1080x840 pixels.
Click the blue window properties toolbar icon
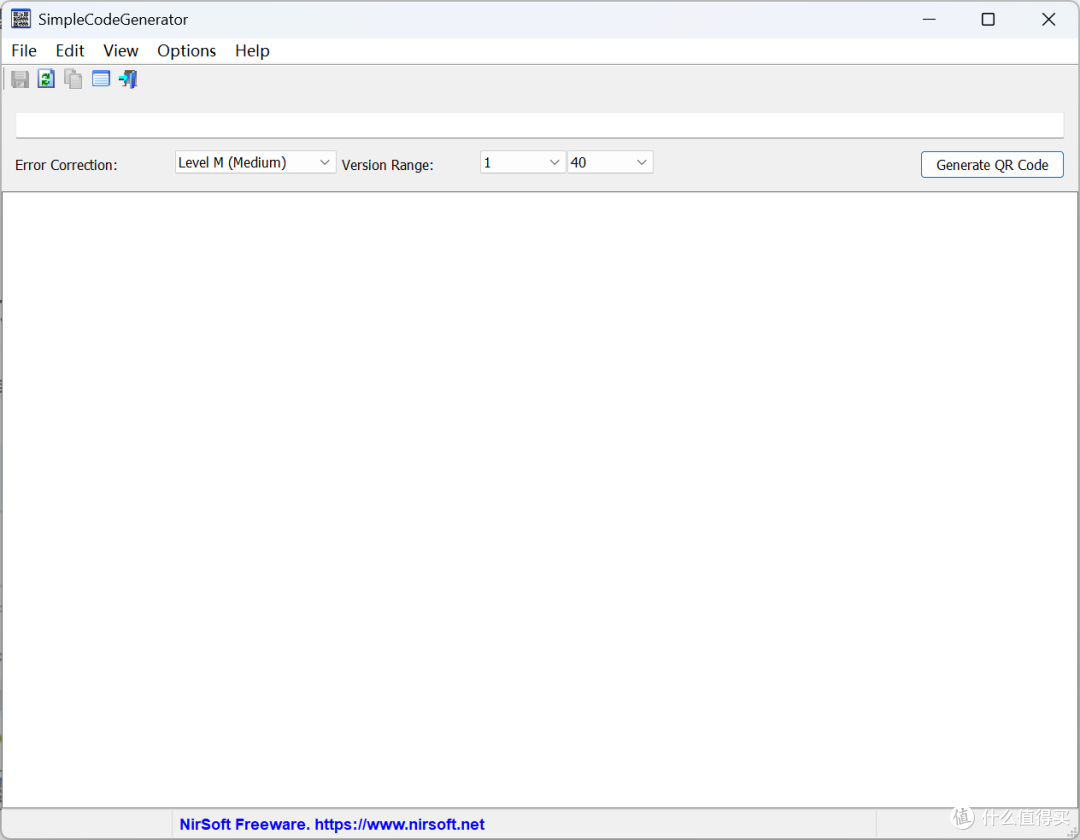tap(101, 79)
